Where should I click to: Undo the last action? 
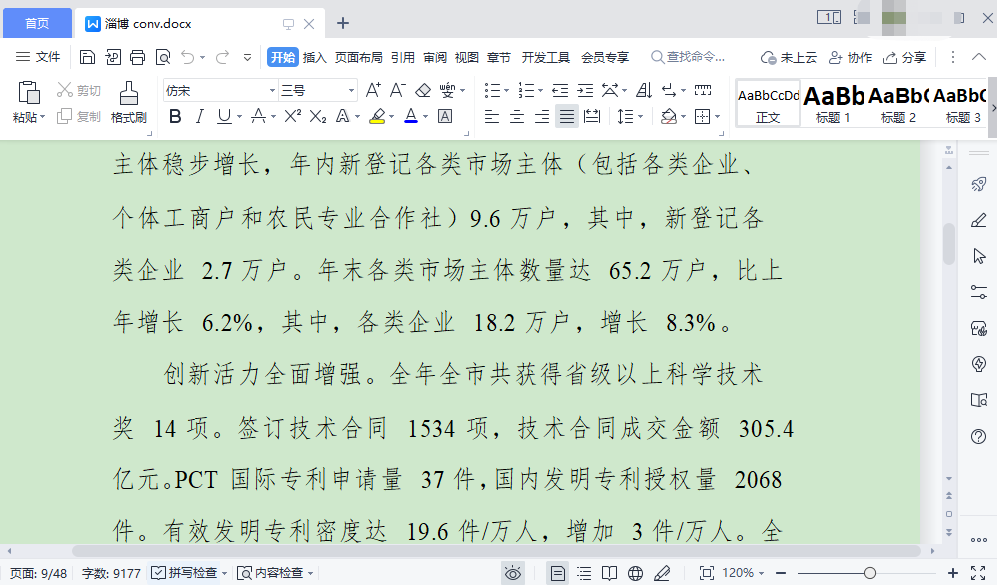[x=188, y=57]
